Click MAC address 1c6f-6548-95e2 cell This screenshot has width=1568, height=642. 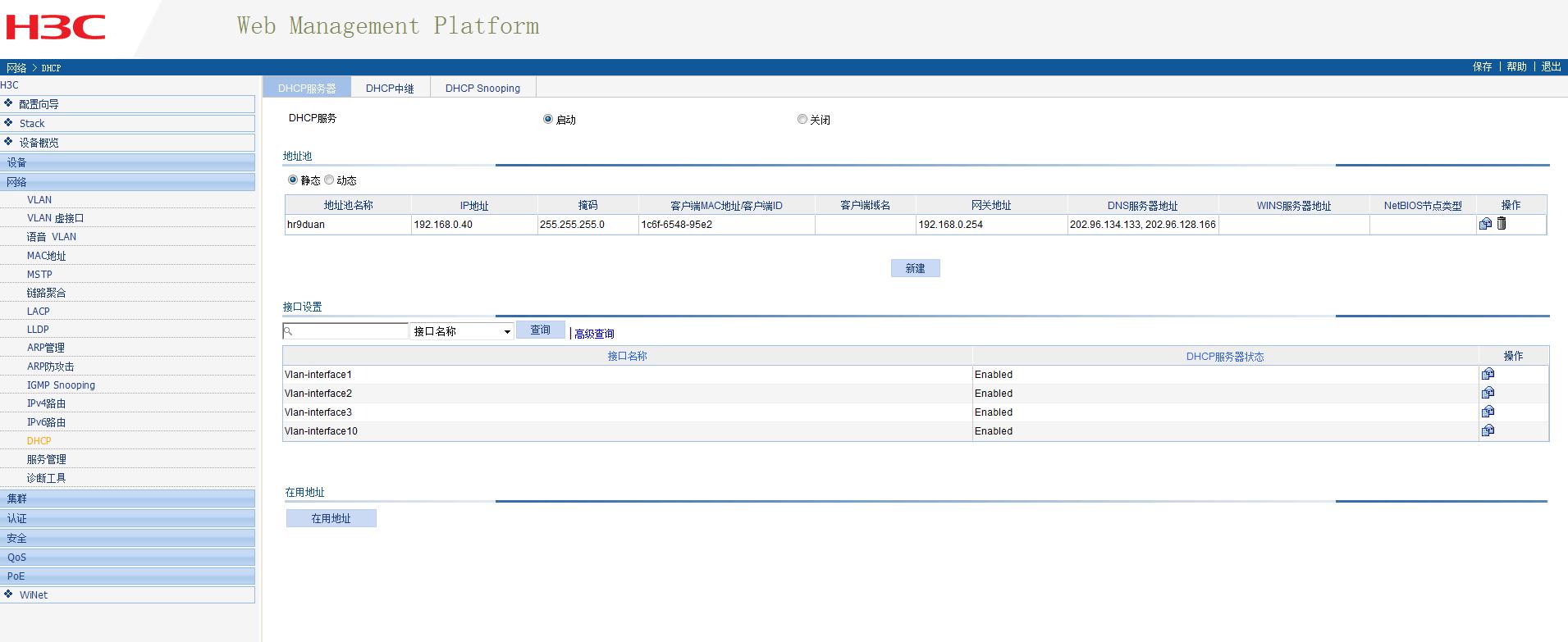726,225
